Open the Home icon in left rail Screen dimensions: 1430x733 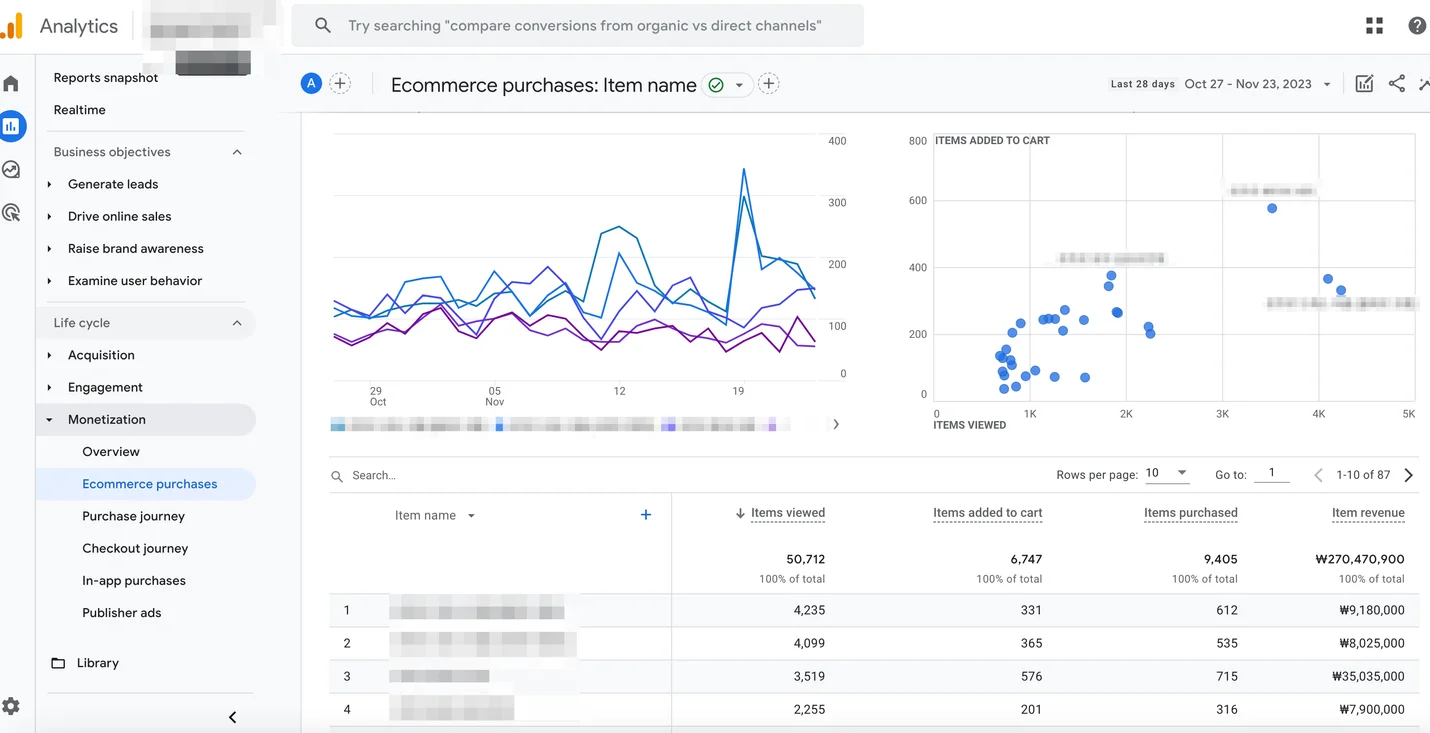[x=11, y=84]
